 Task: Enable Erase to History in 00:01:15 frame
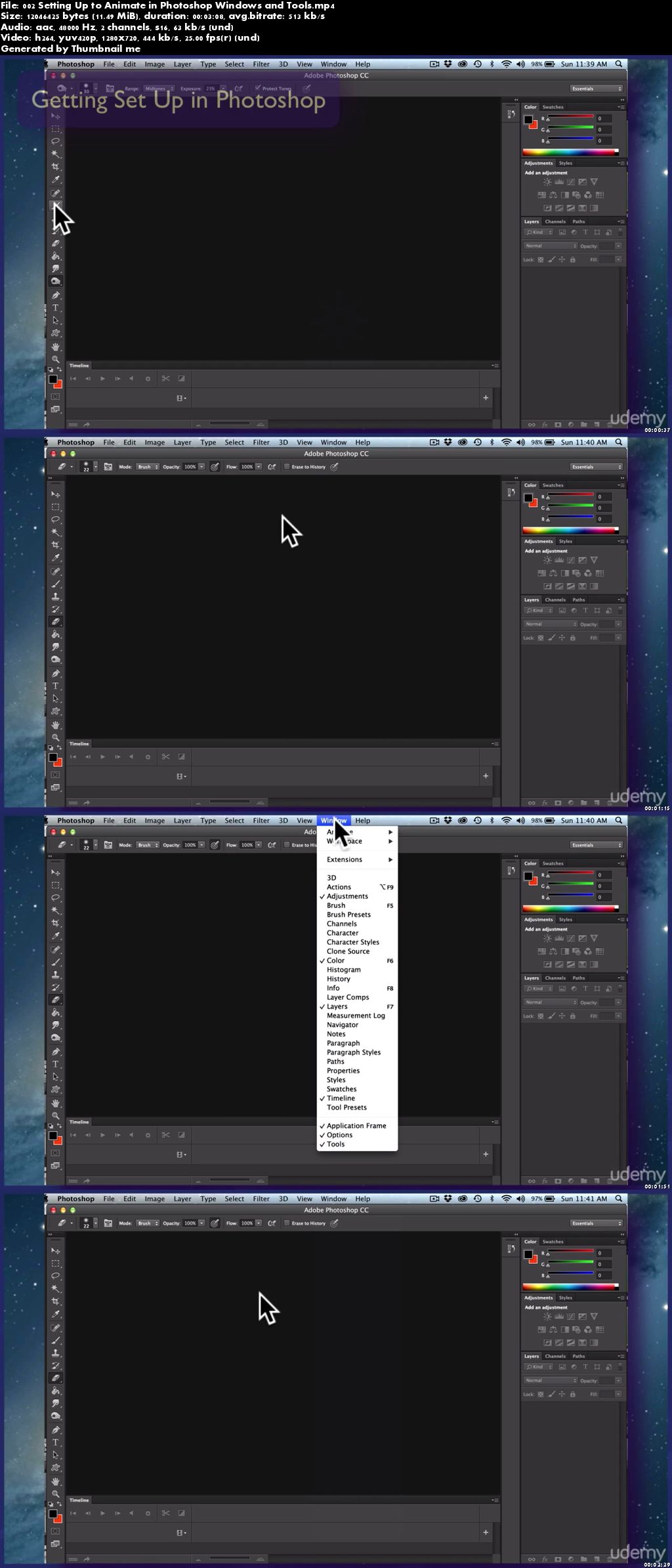pos(287,467)
